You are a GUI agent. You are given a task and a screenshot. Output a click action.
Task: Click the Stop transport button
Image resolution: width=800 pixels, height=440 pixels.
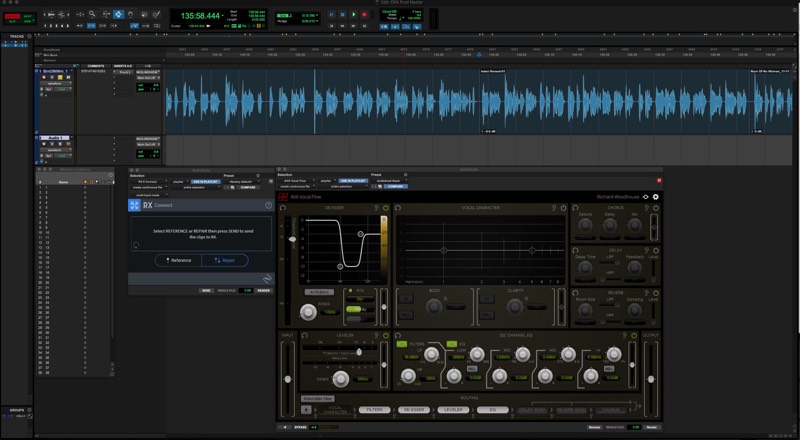coord(342,15)
